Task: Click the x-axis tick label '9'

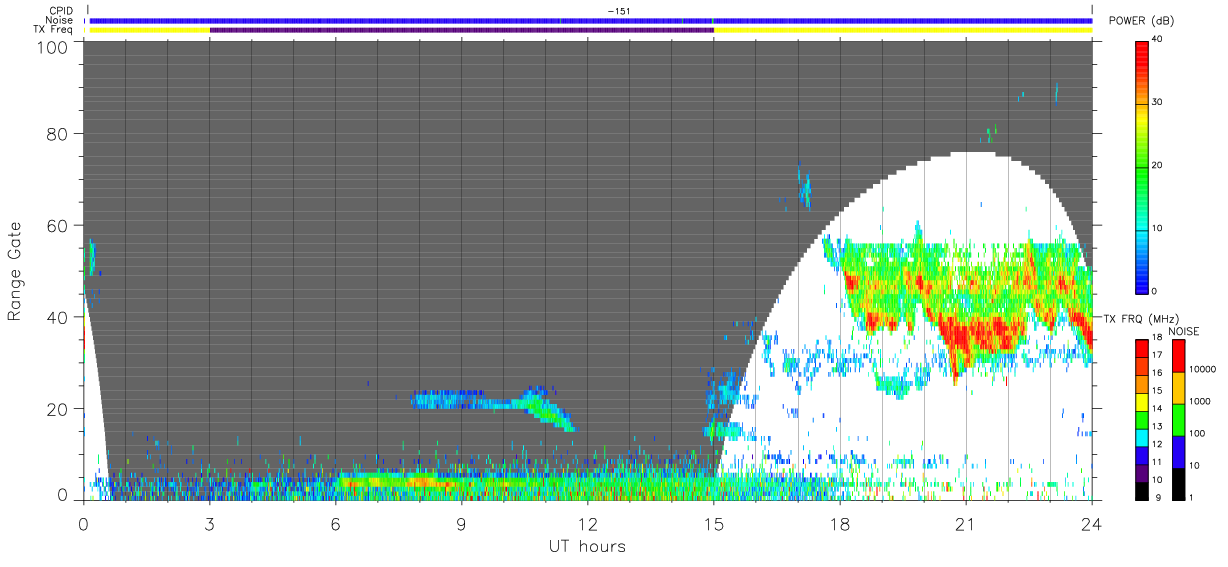Action: (x=461, y=523)
